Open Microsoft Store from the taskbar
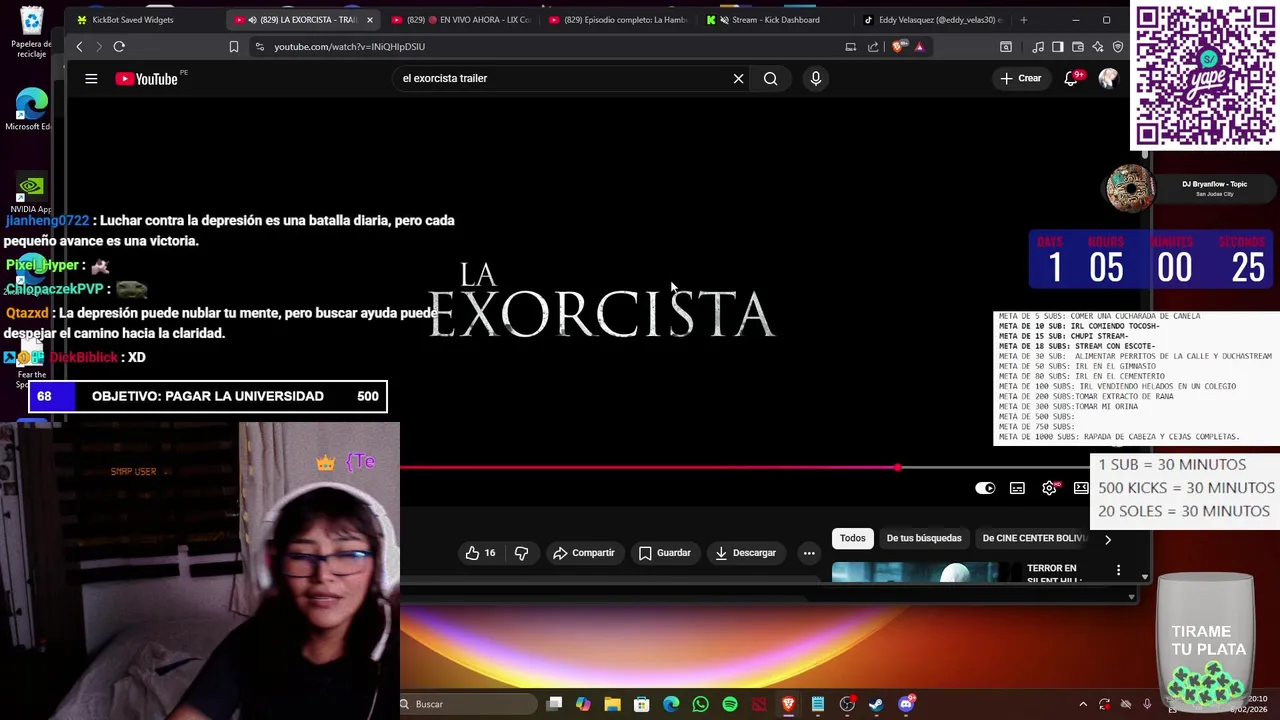The image size is (1280, 720). 641,704
